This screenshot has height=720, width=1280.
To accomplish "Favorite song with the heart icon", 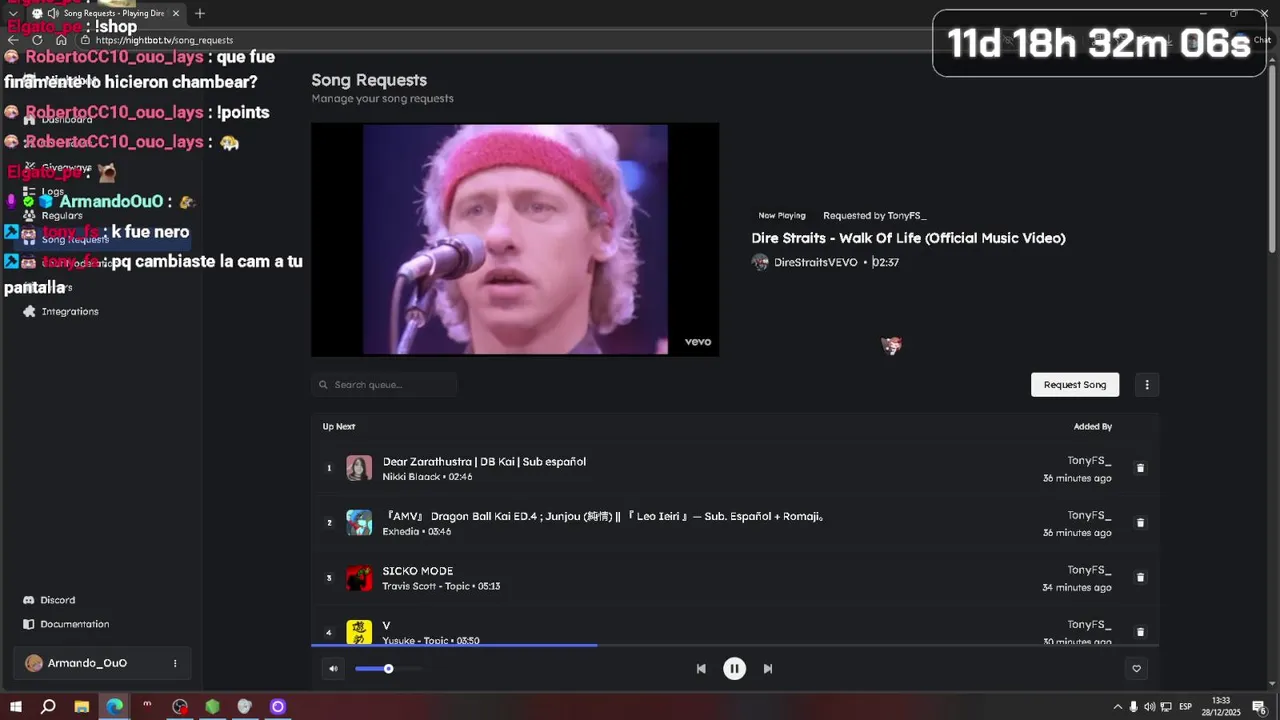I will (x=1136, y=669).
